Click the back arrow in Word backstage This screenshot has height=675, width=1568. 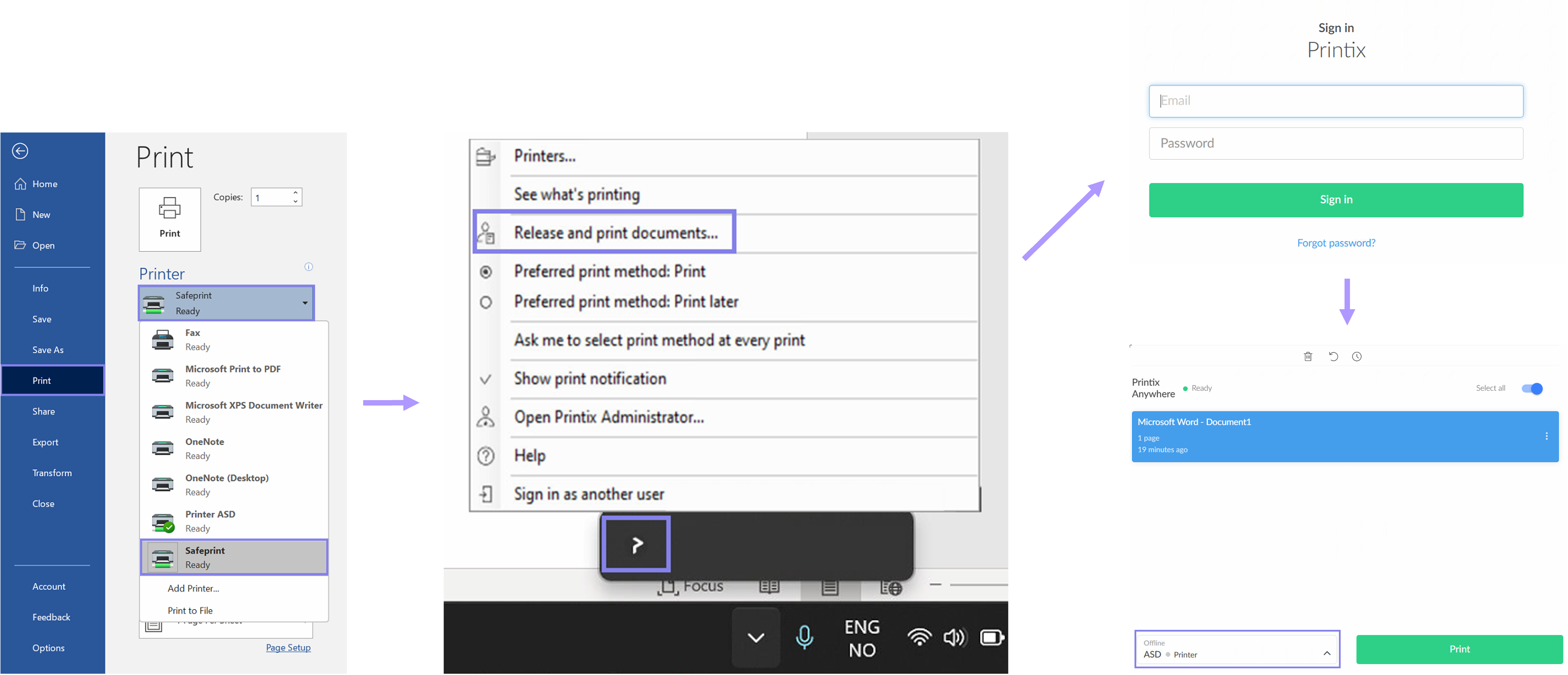click(20, 151)
